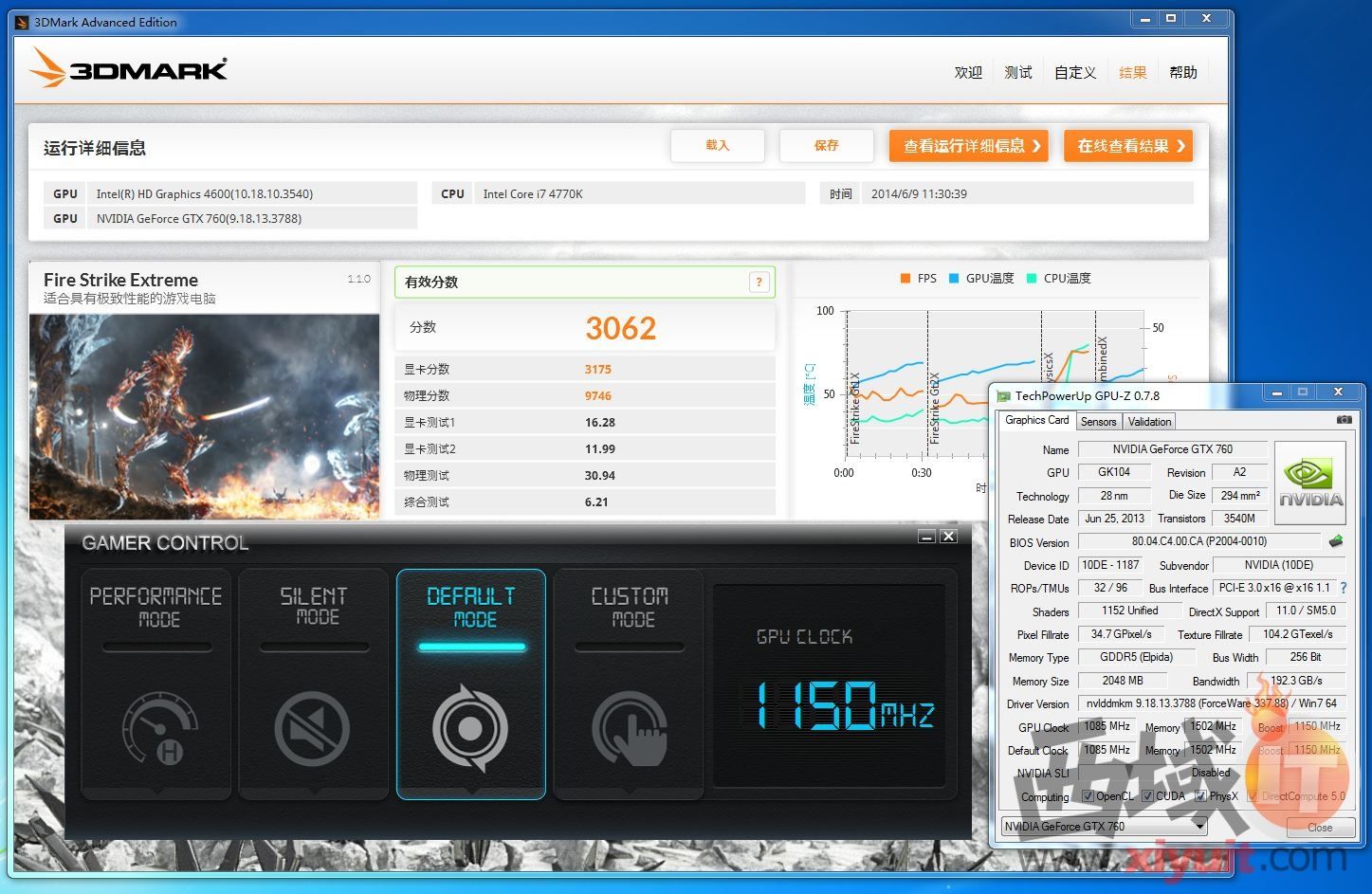Toggle the DirectCompute 5.0 checkbox
This screenshot has height=894, width=1372.
click(x=1253, y=796)
